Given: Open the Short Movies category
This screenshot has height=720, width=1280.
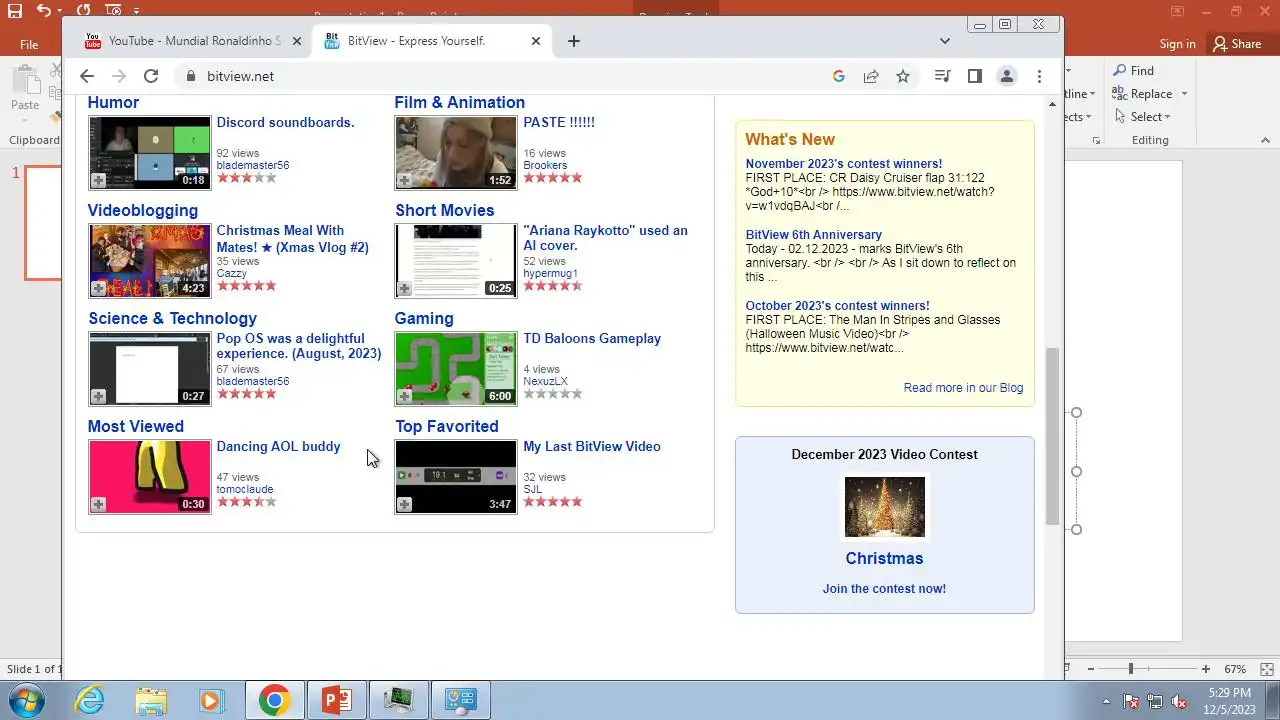Looking at the screenshot, I should (444, 210).
